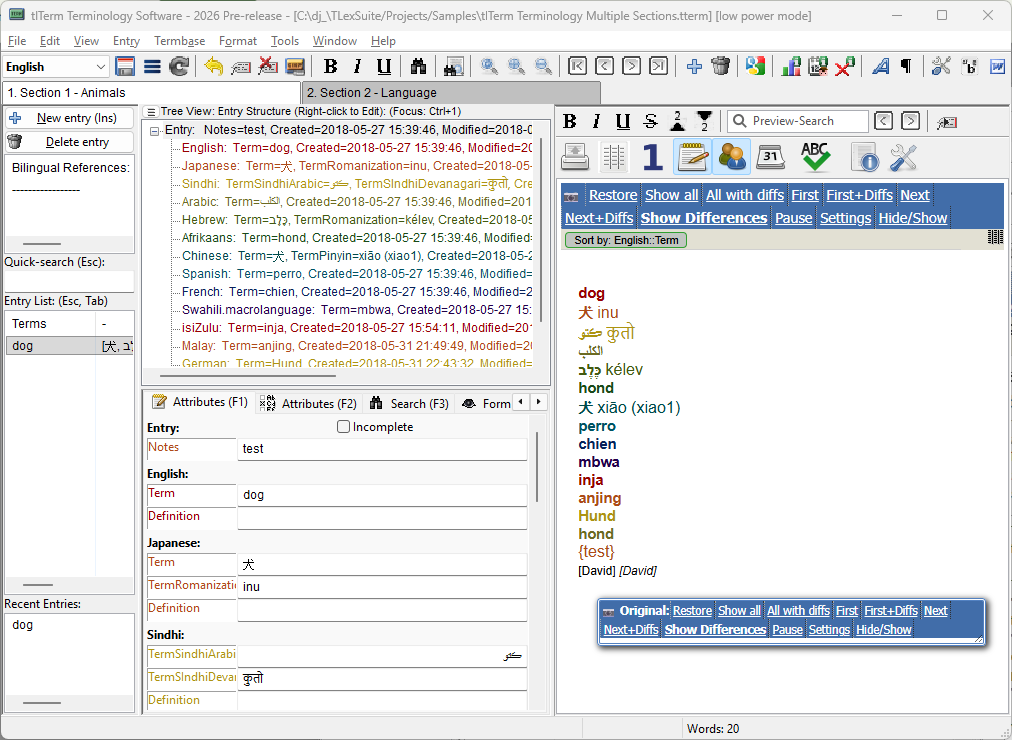The image size is (1012, 740).
Task: Click the trash can icon in main toolbar
Action: [x=720, y=66]
